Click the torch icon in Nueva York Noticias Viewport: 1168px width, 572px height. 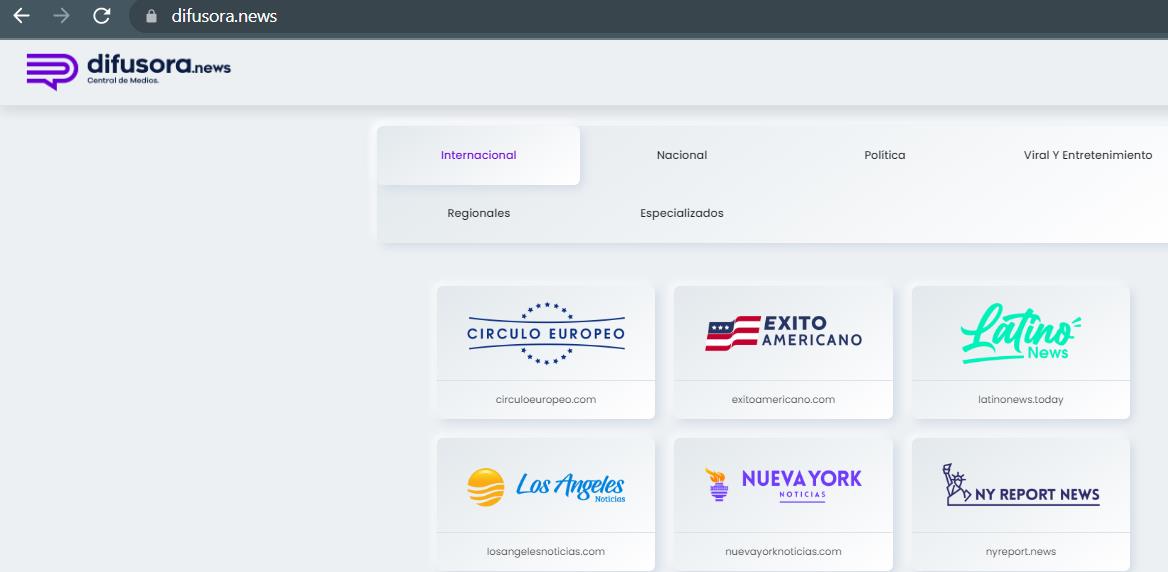pos(717,485)
